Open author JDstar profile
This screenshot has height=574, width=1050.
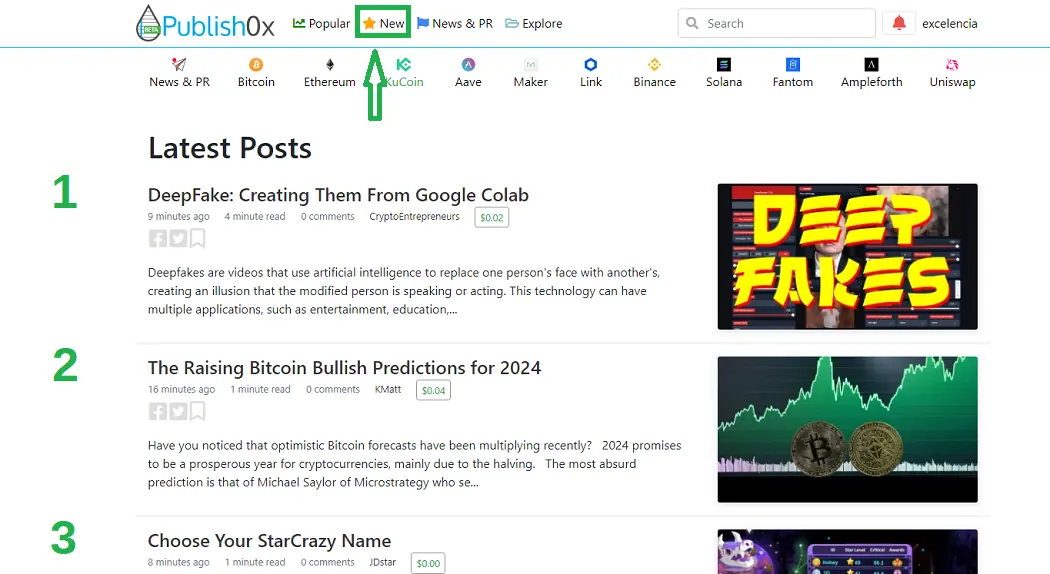pyautogui.click(x=382, y=562)
